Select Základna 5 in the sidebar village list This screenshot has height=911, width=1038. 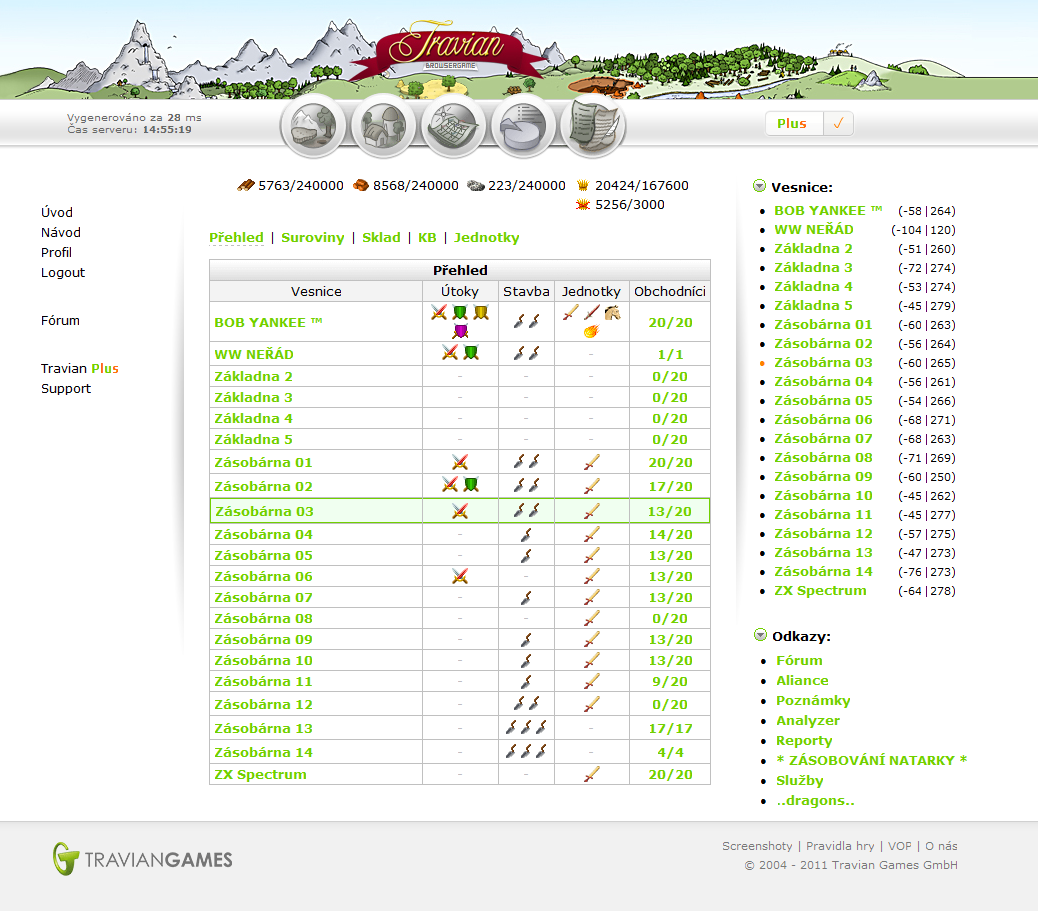[x=813, y=306]
